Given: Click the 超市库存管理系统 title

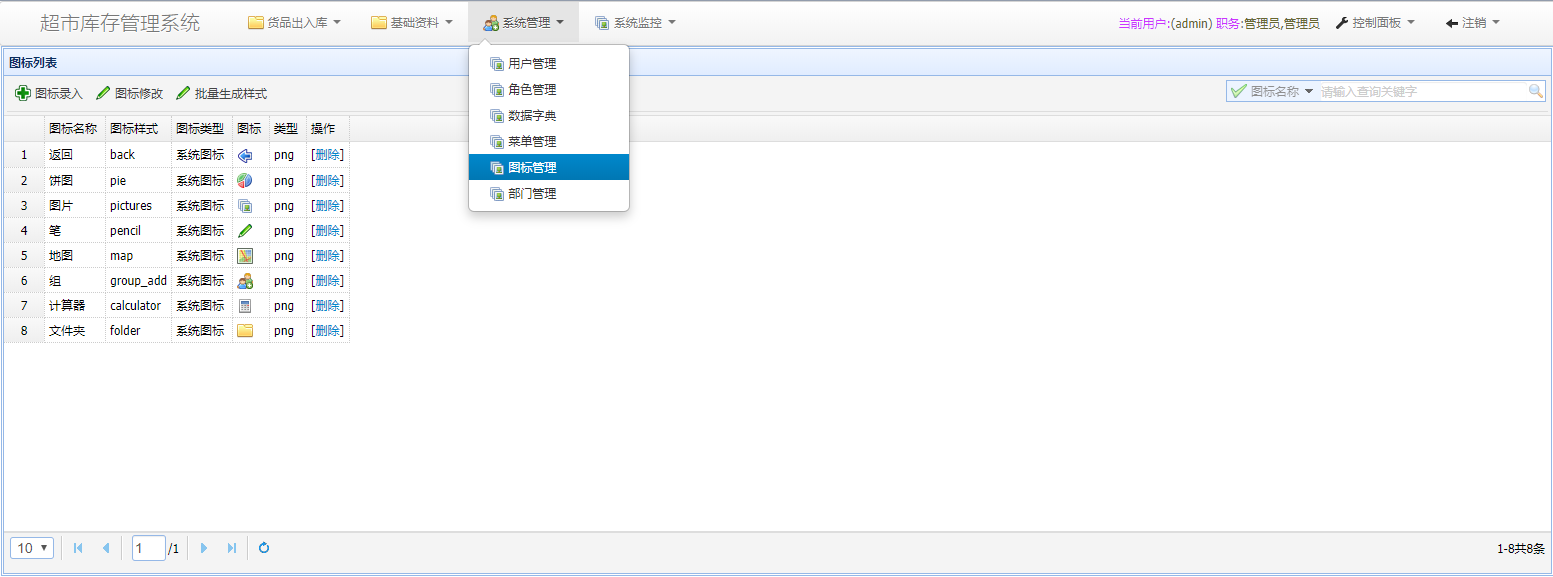Looking at the screenshot, I should 120,23.
